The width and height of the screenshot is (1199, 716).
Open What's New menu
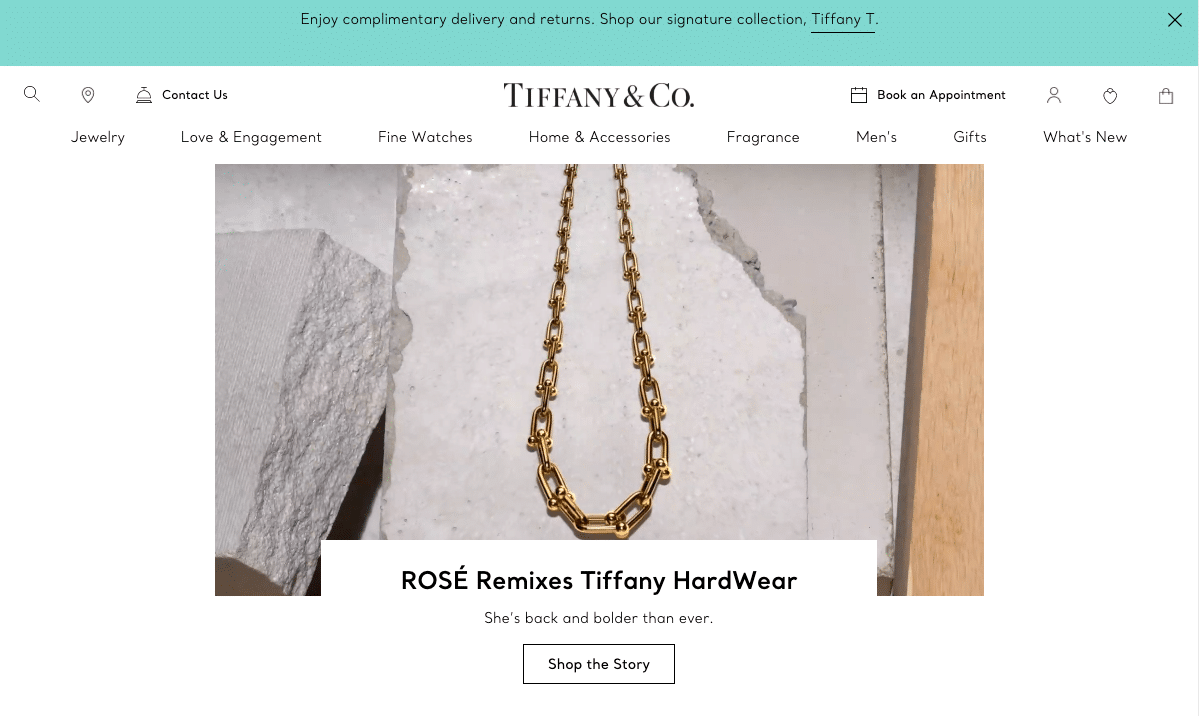(1085, 137)
